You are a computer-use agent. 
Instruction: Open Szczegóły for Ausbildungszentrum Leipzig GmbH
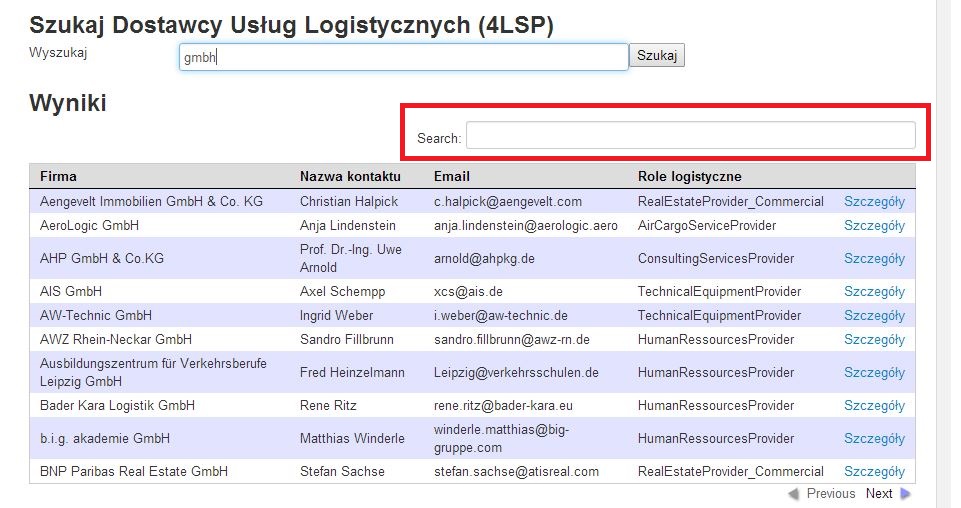874,373
